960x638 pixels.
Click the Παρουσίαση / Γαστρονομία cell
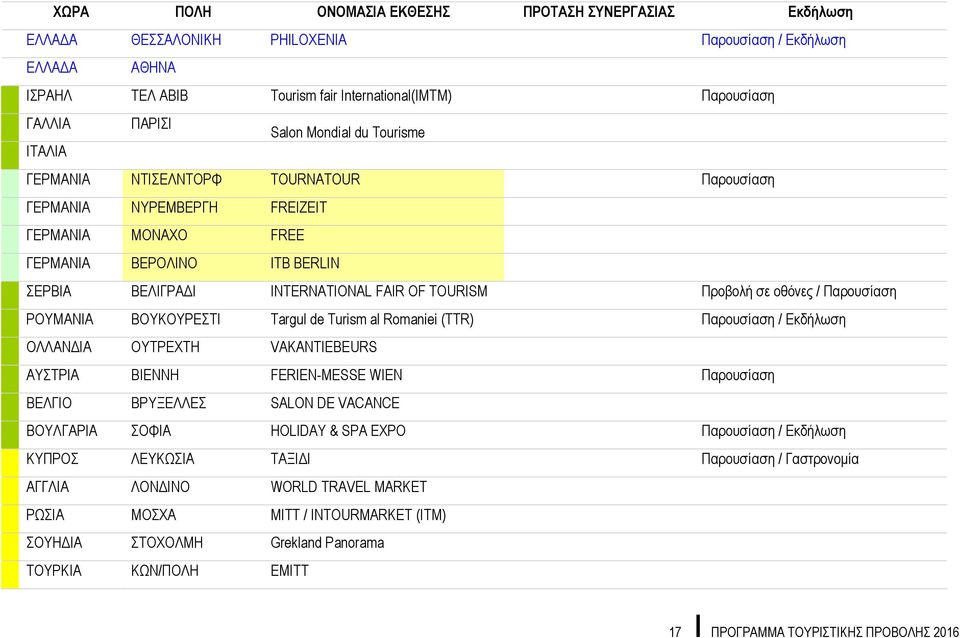(x=779, y=459)
